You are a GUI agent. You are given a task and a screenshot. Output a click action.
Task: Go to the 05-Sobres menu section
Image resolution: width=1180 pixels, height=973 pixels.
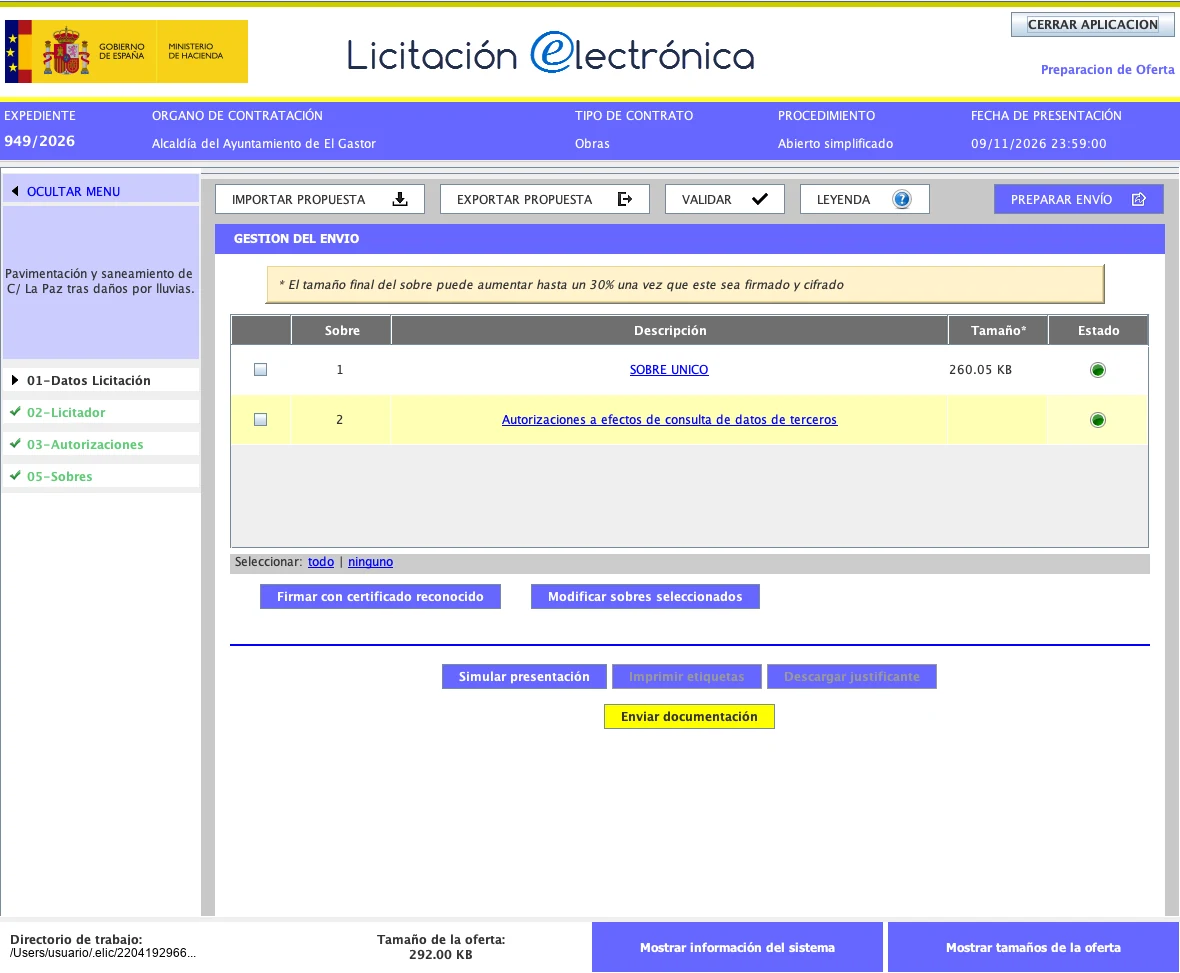[x=101, y=476]
